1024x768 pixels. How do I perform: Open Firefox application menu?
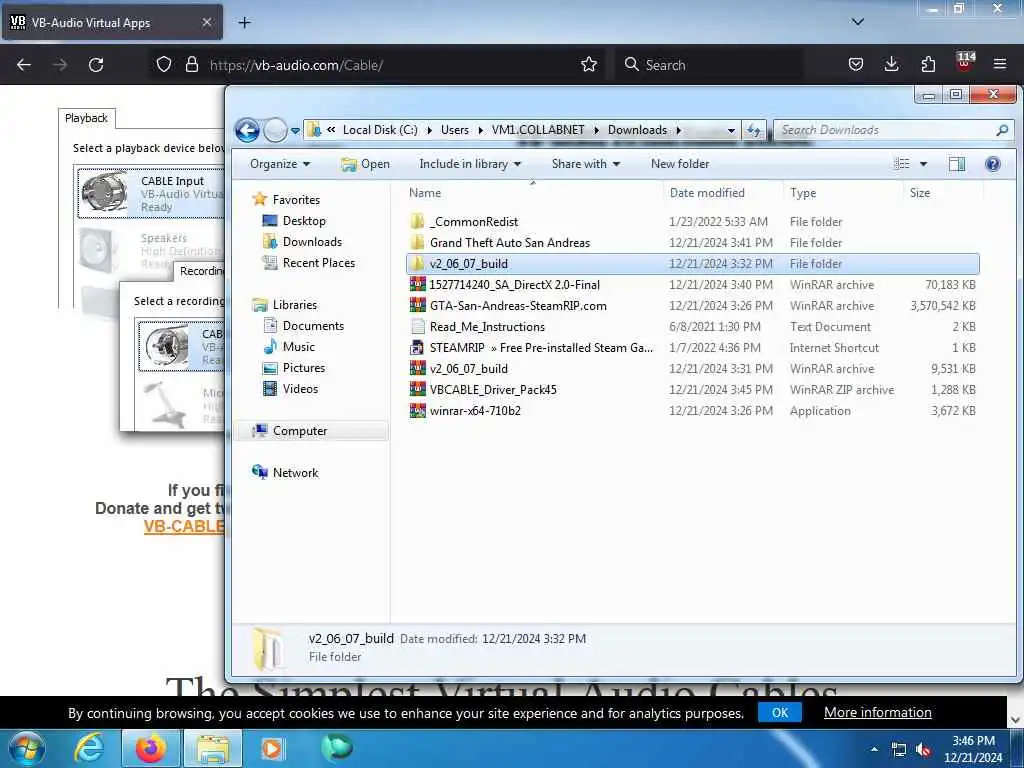click(x=999, y=64)
